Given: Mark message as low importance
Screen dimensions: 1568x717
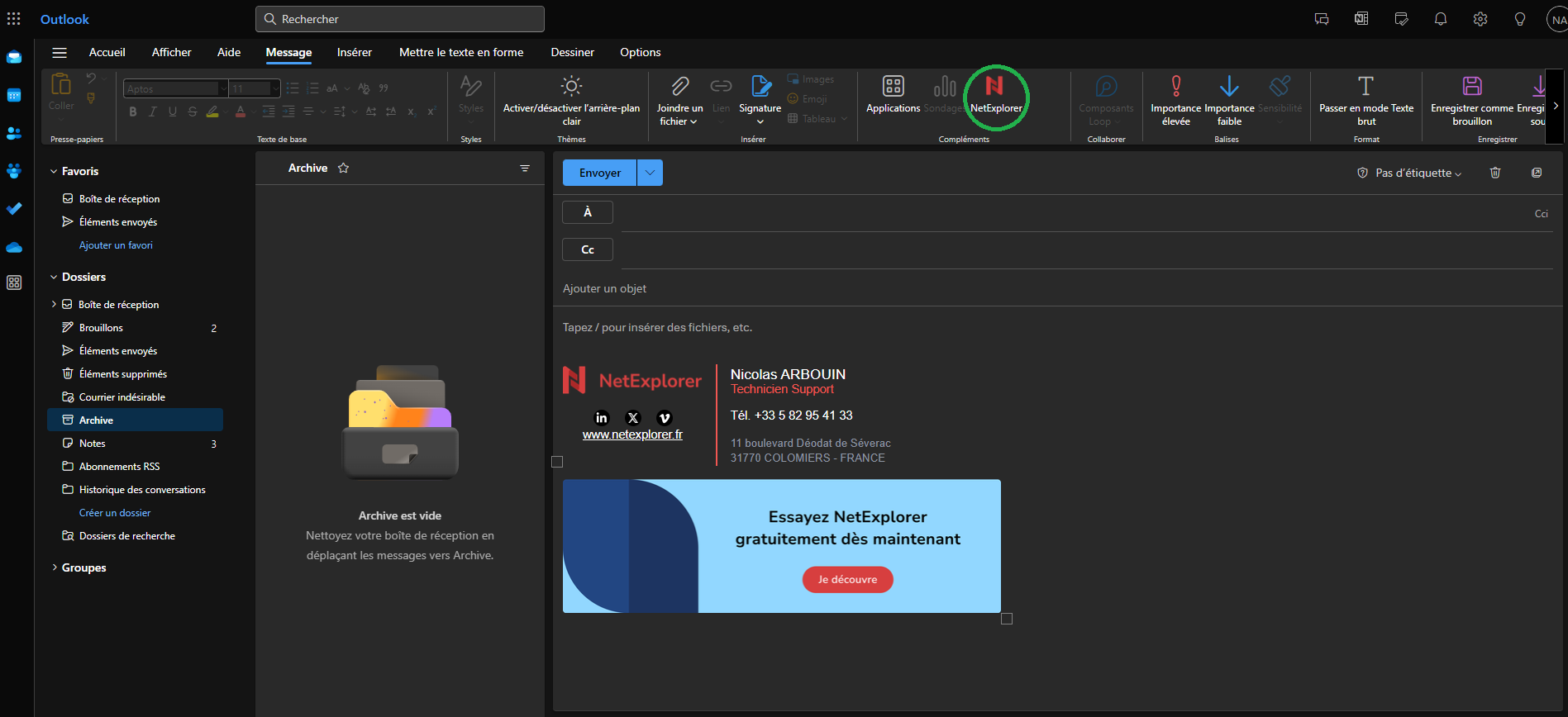Looking at the screenshot, I should tap(1229, 101).
